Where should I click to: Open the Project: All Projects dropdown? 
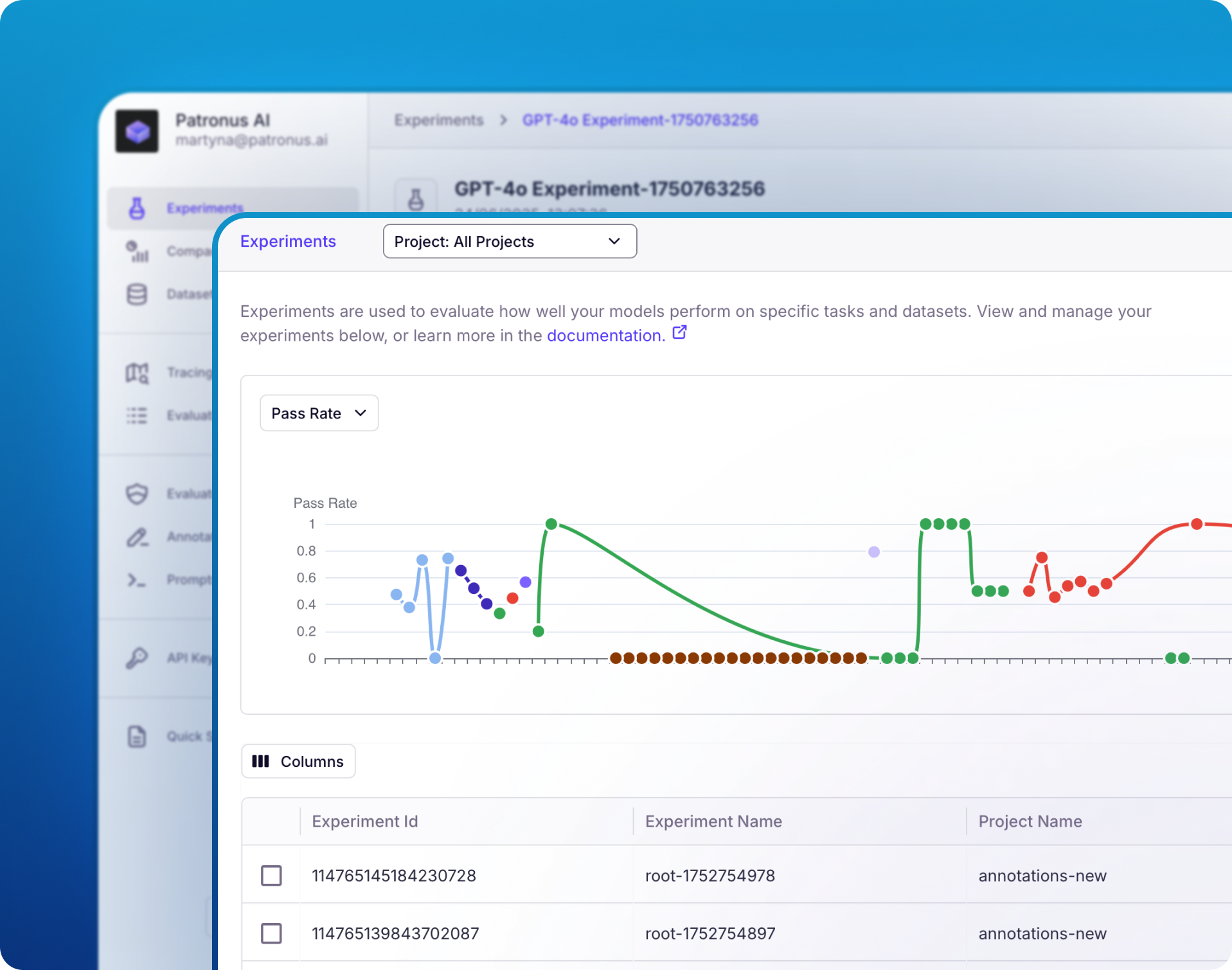(510, 241)
